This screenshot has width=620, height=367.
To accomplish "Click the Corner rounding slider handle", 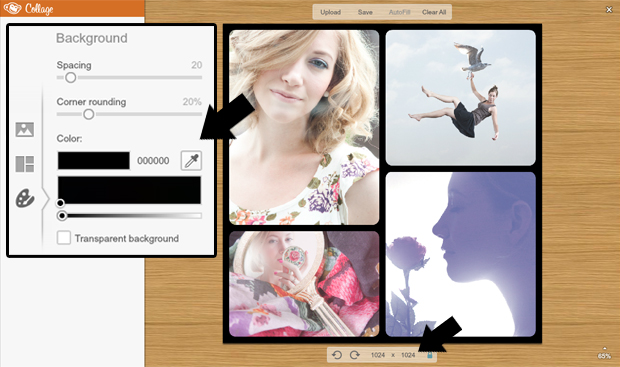I will 89,114.
